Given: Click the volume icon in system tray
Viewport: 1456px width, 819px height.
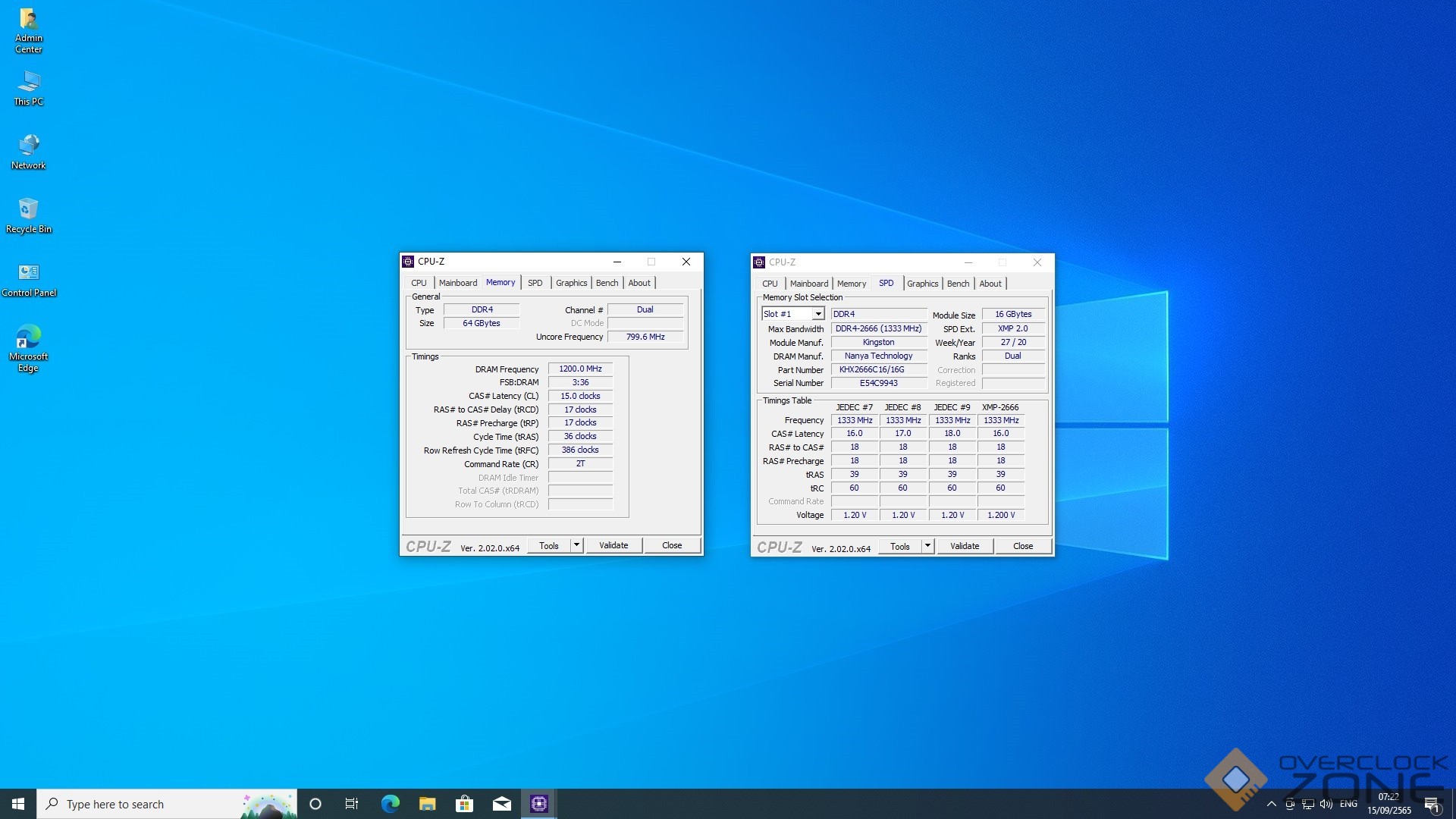Looking at the screenshot, I should click(x=1326, y=804).
